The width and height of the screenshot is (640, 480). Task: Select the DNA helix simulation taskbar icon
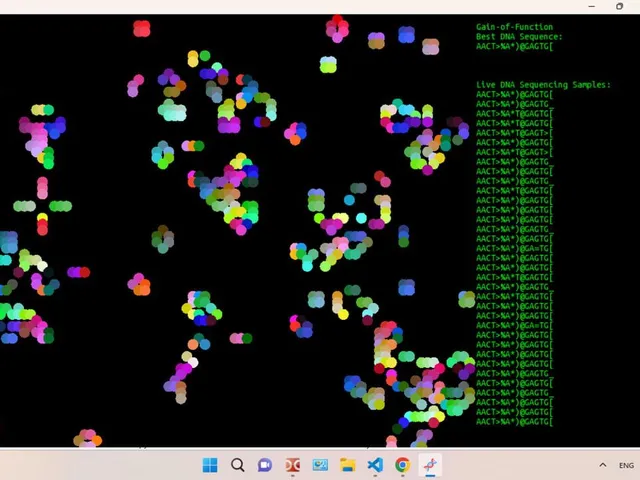(x=430, y=465)
